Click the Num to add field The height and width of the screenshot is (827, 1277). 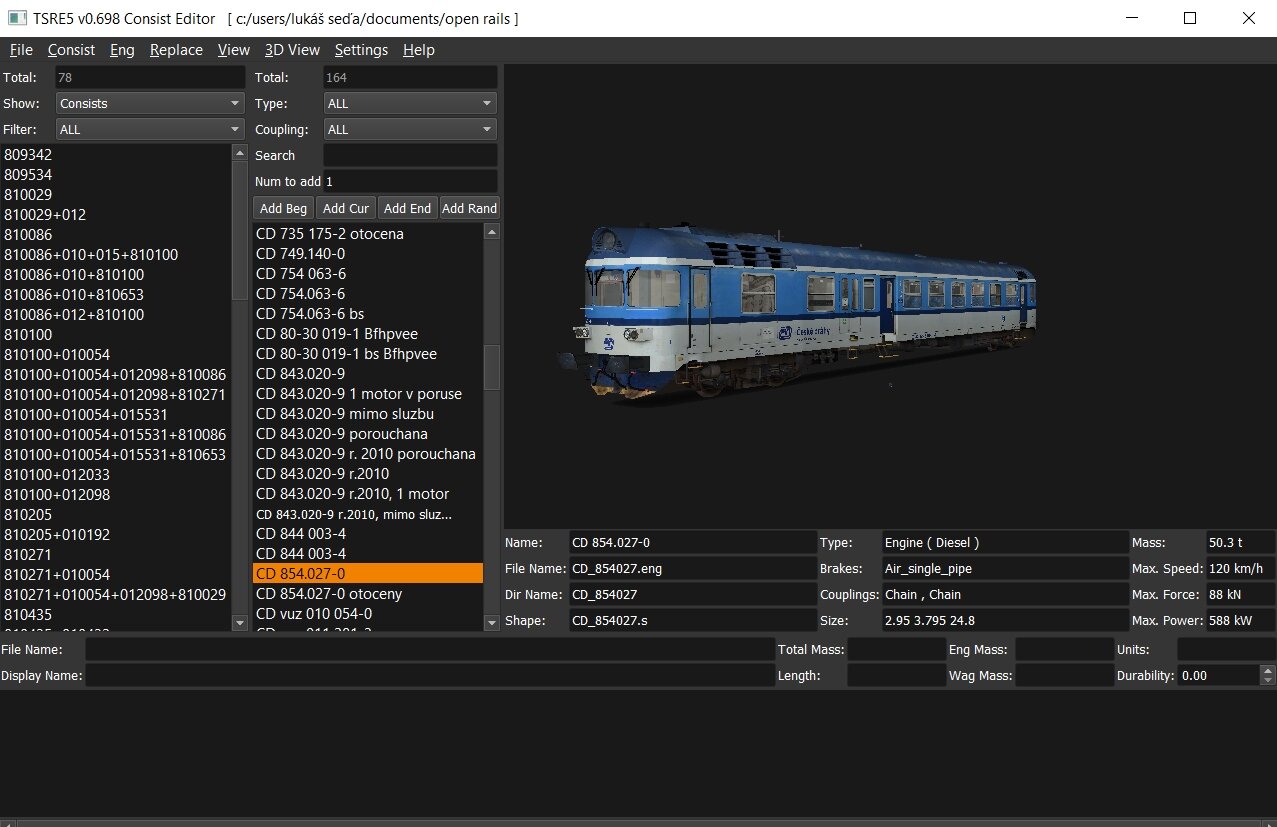410,181
